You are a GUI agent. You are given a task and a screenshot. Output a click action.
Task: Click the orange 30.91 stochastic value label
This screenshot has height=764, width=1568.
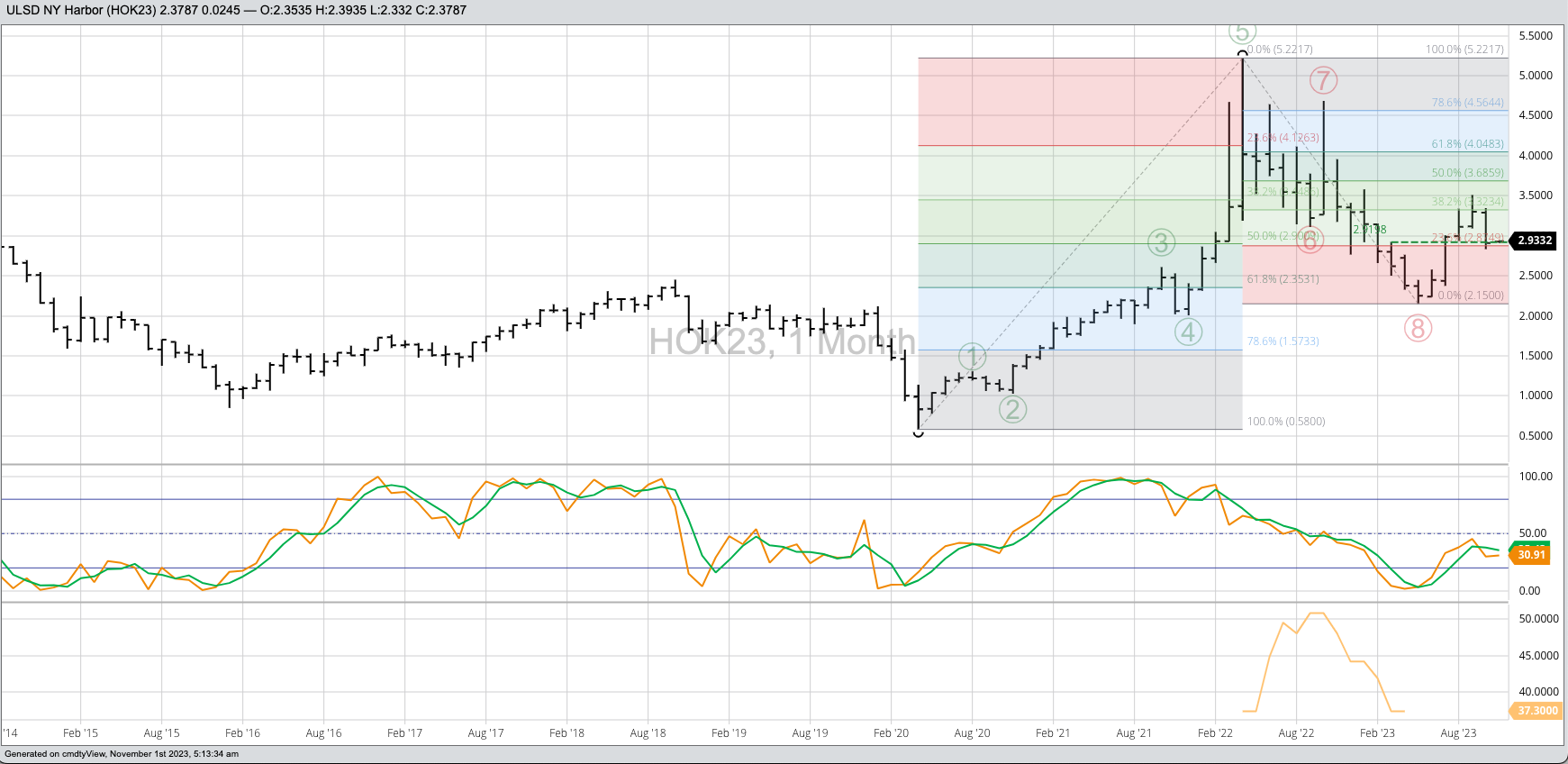coord(1531,555)
